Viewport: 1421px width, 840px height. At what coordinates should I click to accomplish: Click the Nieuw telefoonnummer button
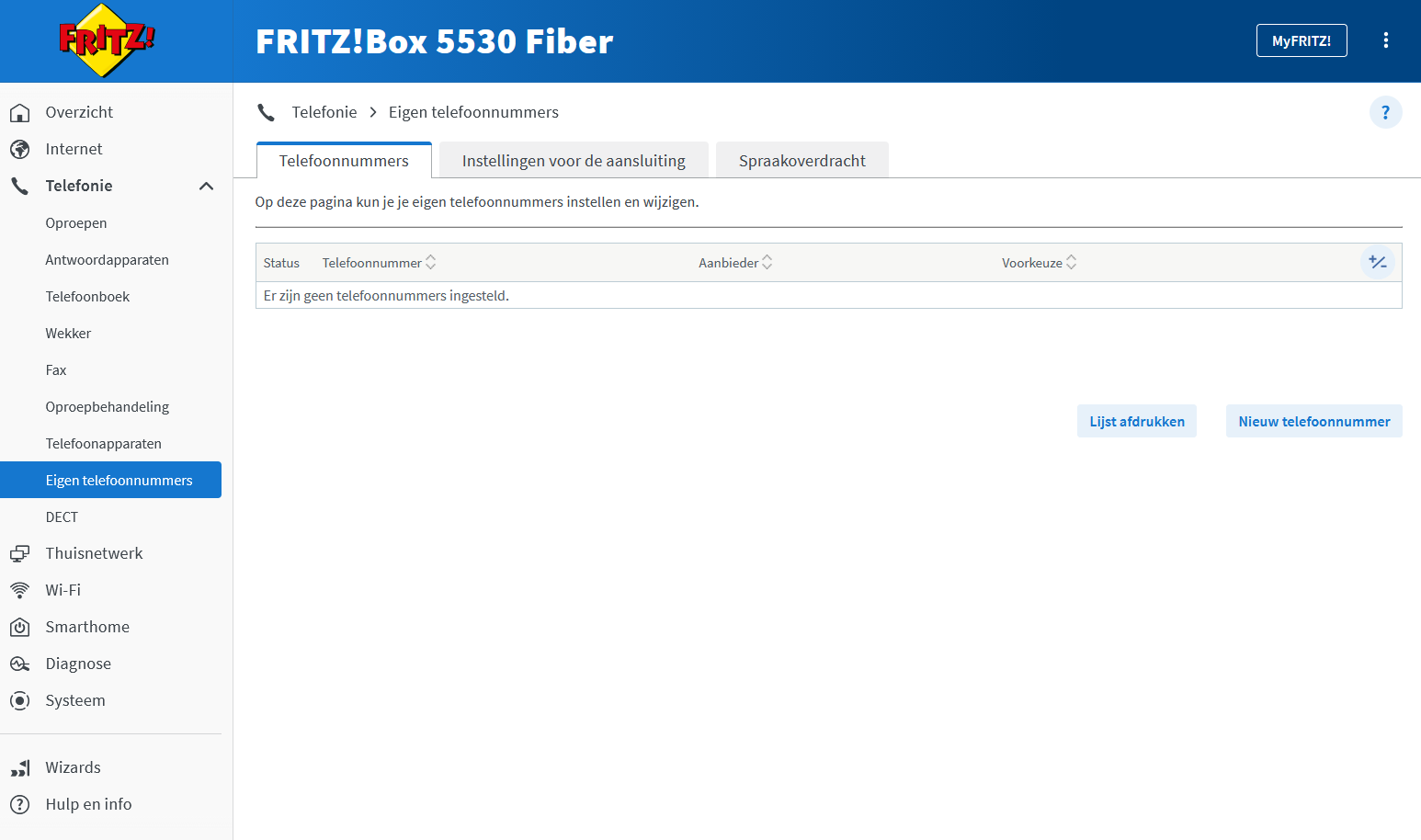click(x=1313, y=422)
